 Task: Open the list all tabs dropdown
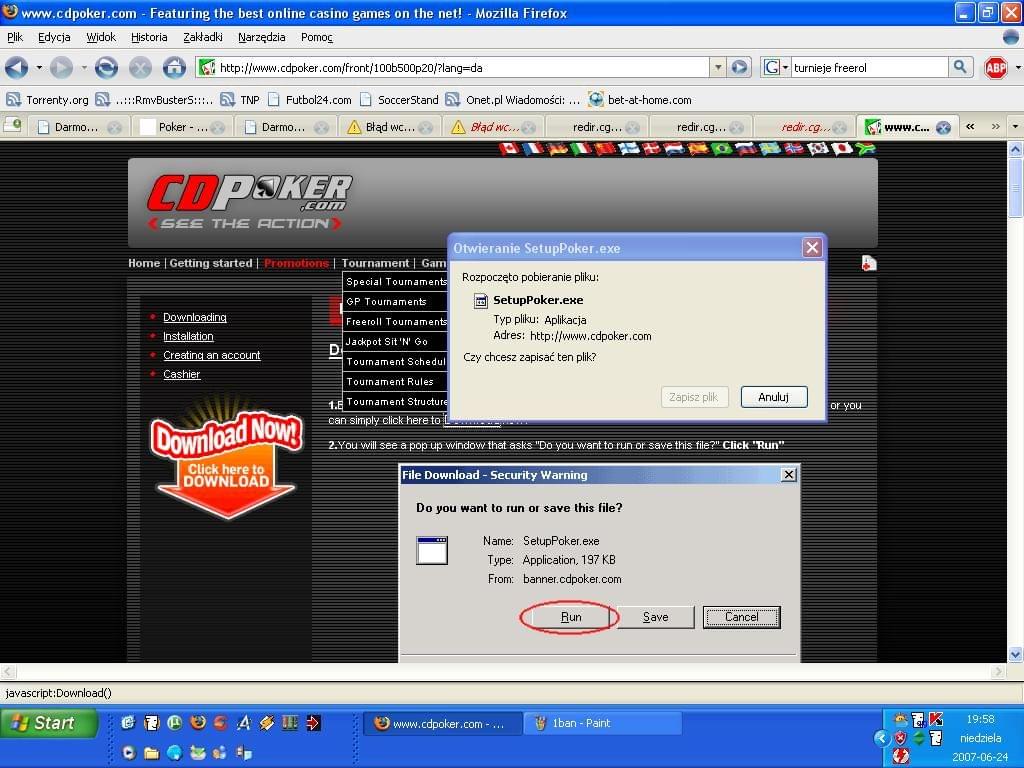1015,127
